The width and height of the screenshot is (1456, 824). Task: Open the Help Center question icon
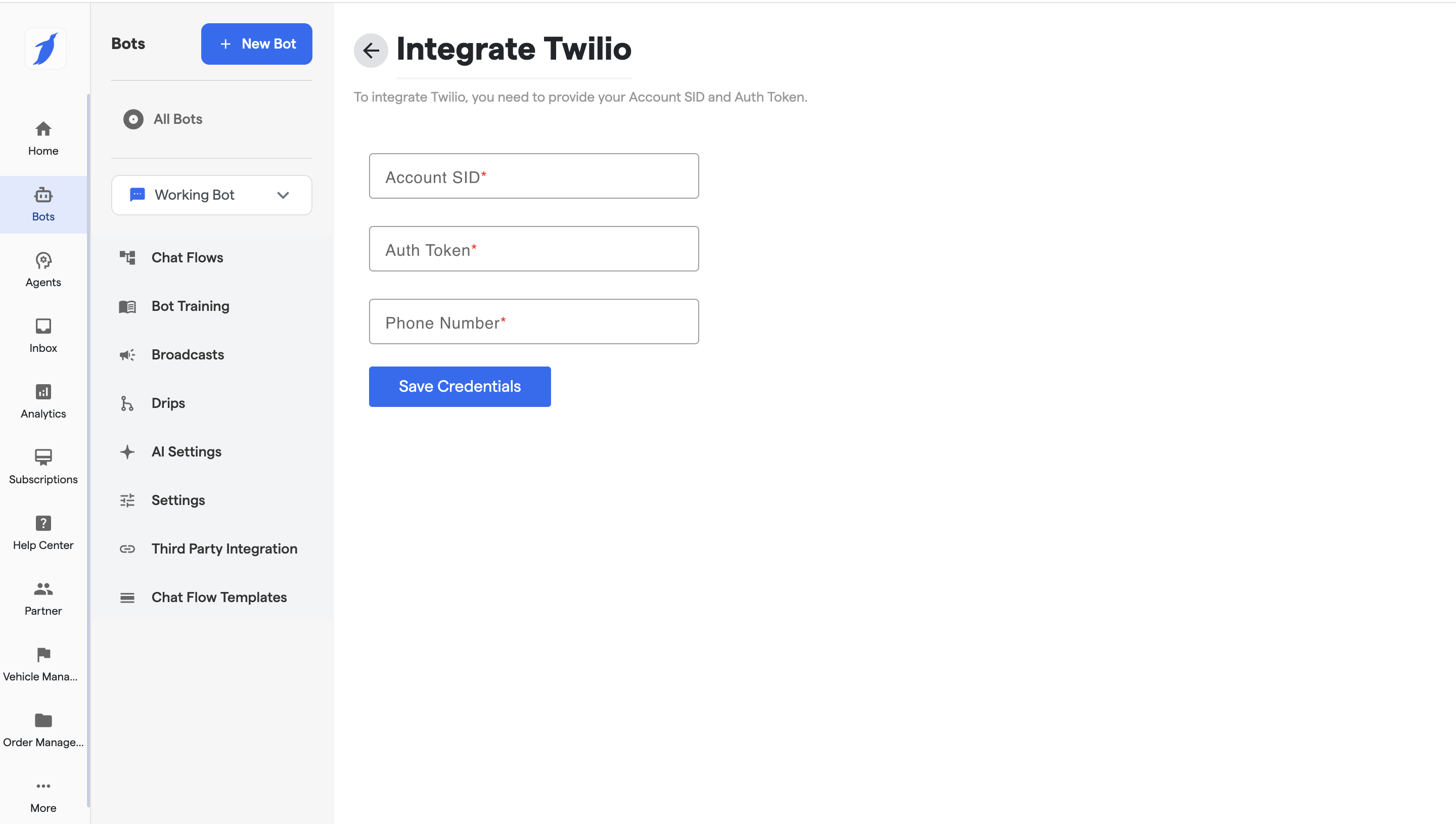point(43,524)
